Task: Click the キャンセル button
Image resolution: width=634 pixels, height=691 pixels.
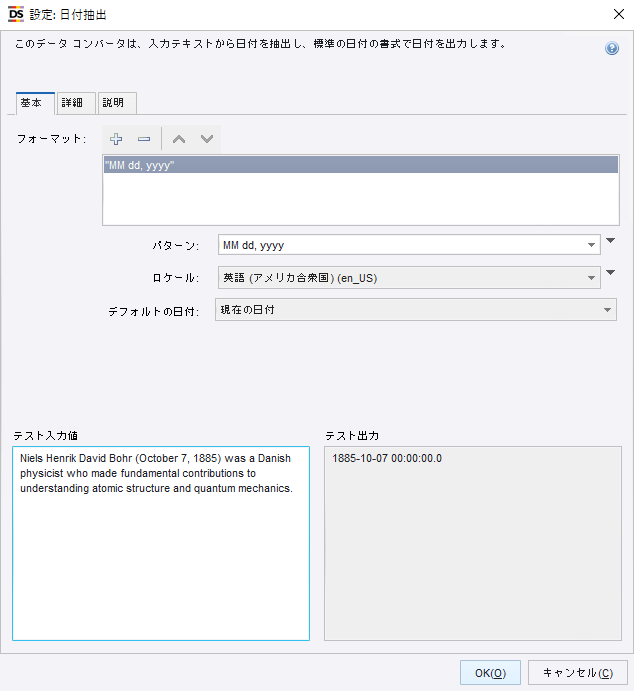Action: pos(577,673)
